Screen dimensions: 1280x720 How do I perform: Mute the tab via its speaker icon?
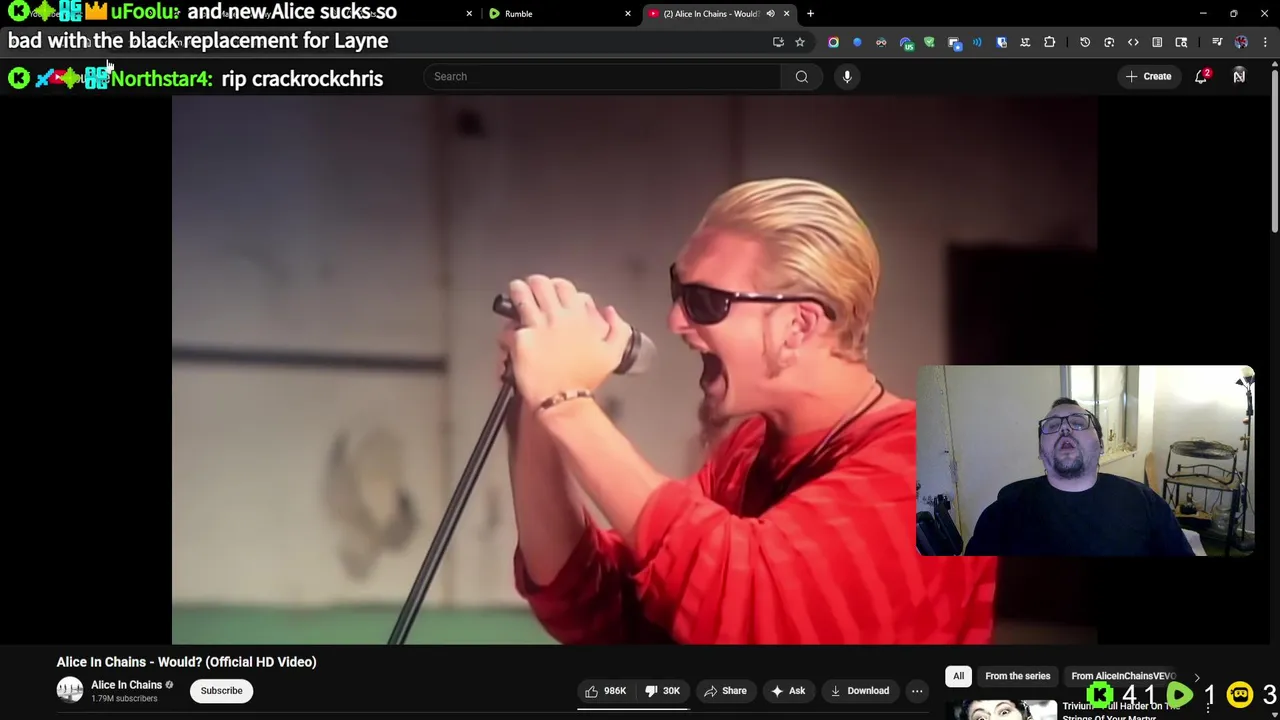pos(770,14)
